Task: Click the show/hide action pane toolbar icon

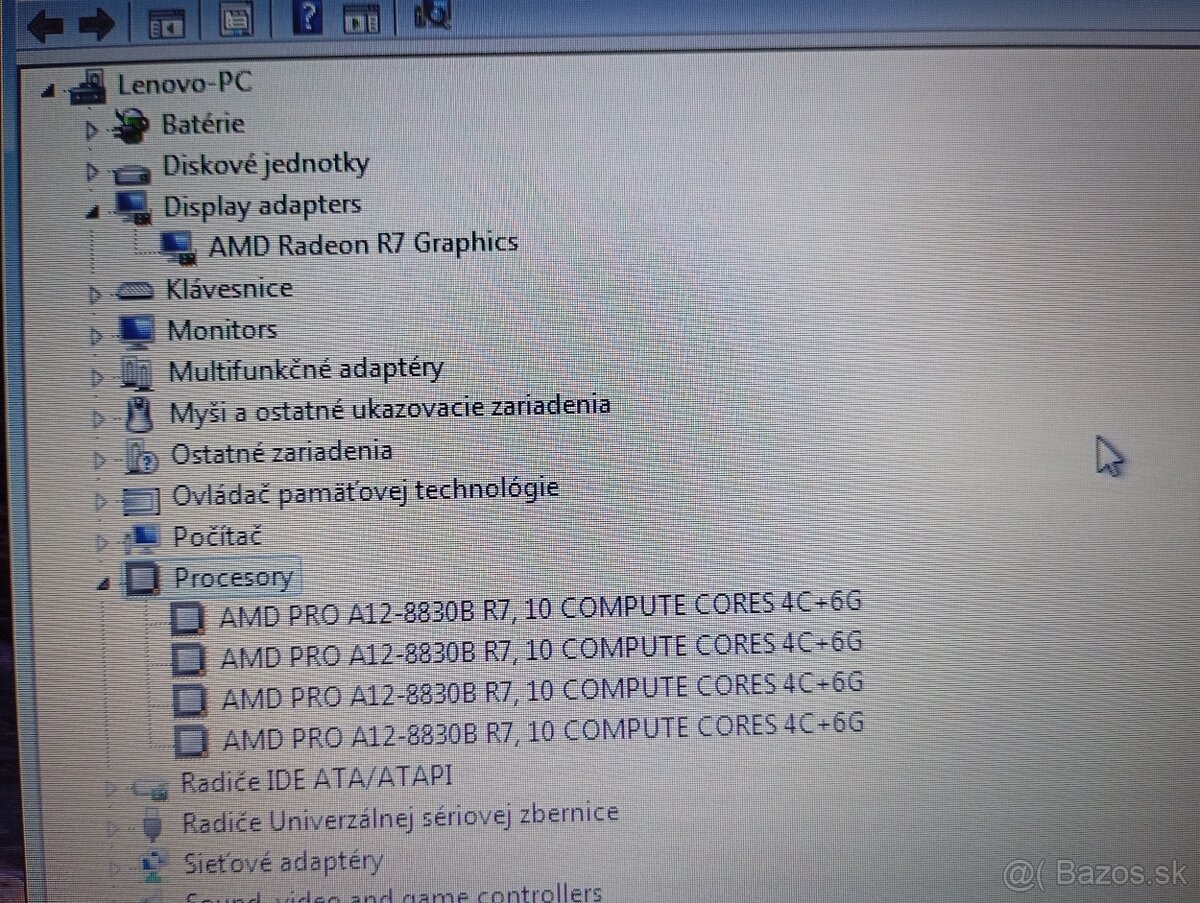Action: [x=361, y=18]
